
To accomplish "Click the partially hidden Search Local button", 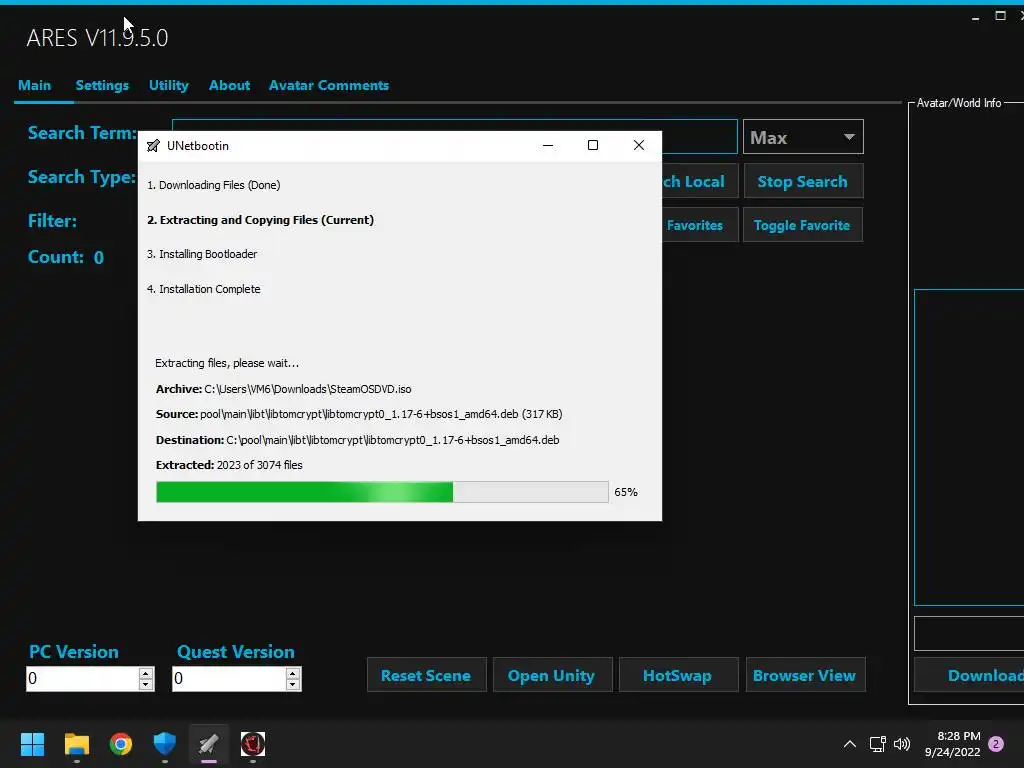I will [x=699, y=182].
